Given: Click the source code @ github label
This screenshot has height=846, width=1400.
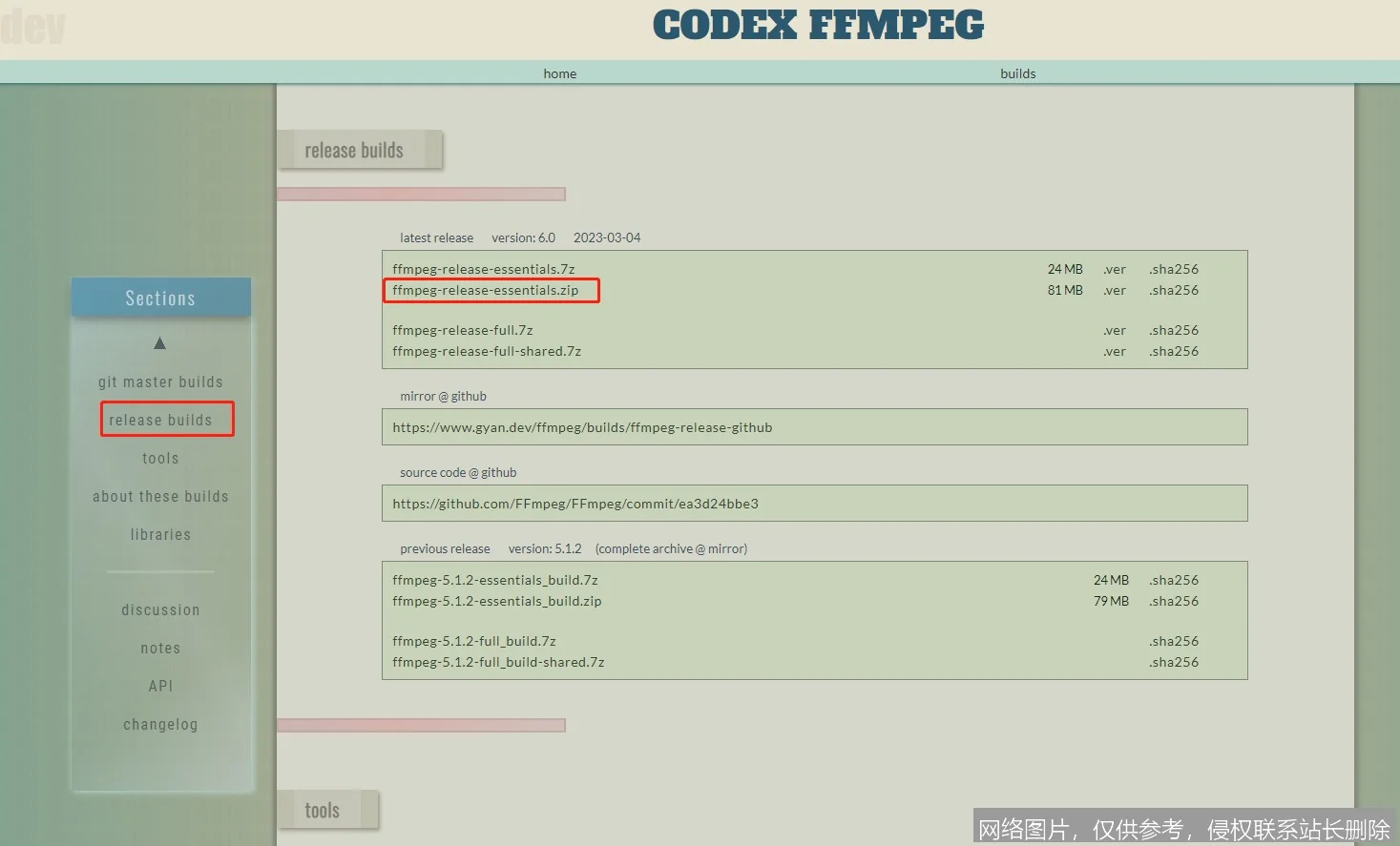Looking at the screenshot, I should click(458, 472).
